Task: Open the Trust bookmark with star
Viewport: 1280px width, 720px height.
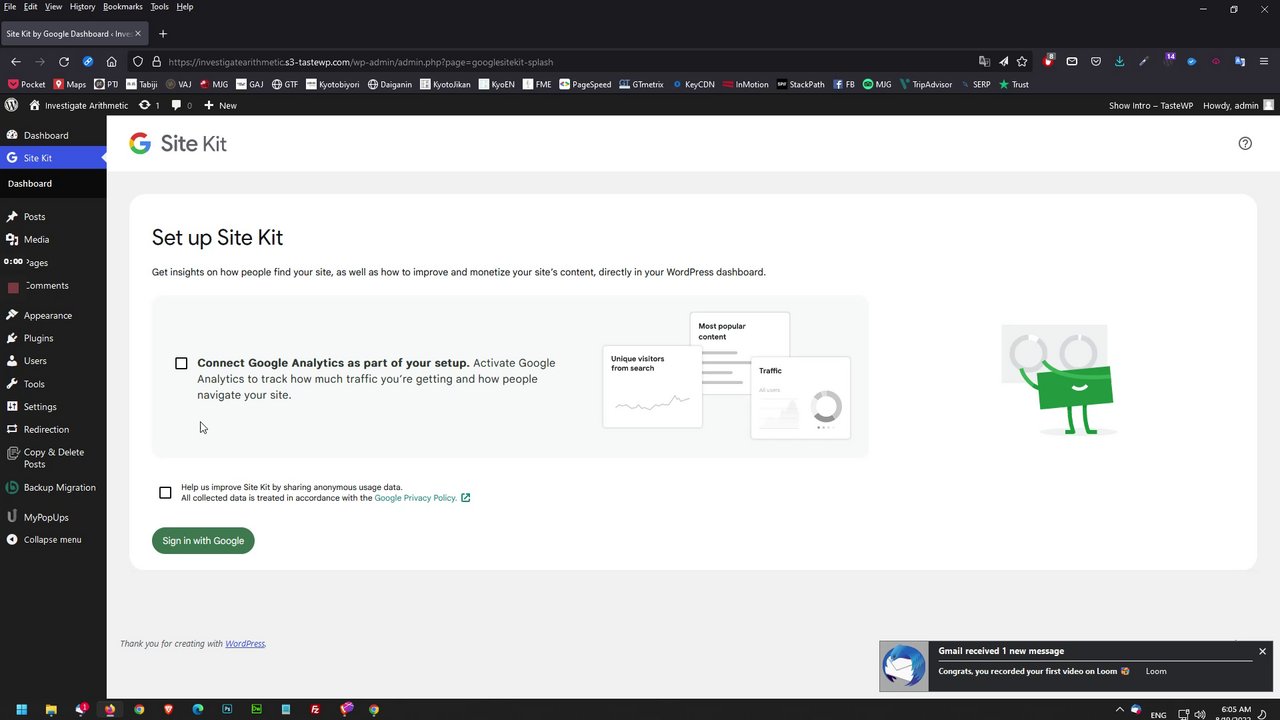Action: click(x=1013, y=85)
